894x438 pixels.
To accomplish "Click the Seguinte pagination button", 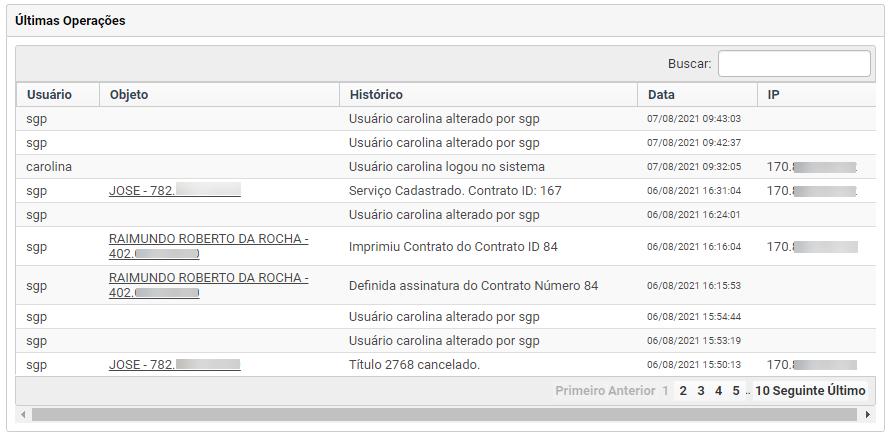I will point(798,391).
